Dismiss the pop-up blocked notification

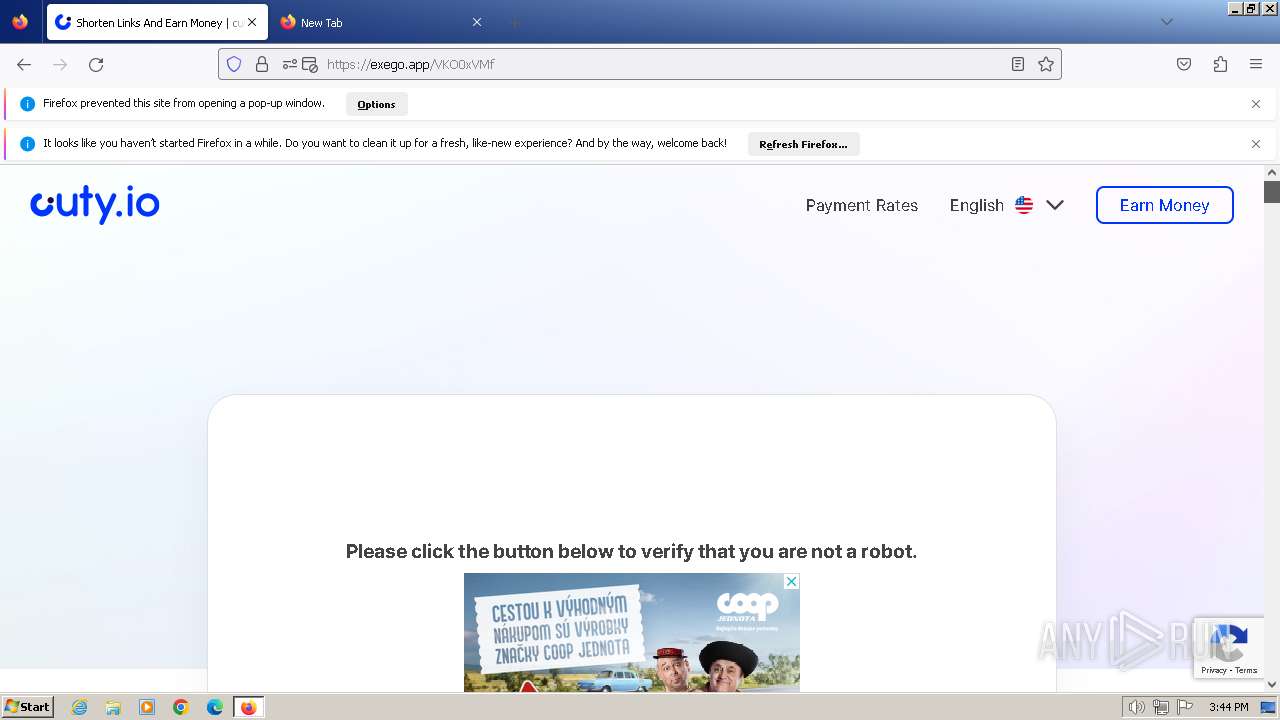click(x=1256, y=104)
